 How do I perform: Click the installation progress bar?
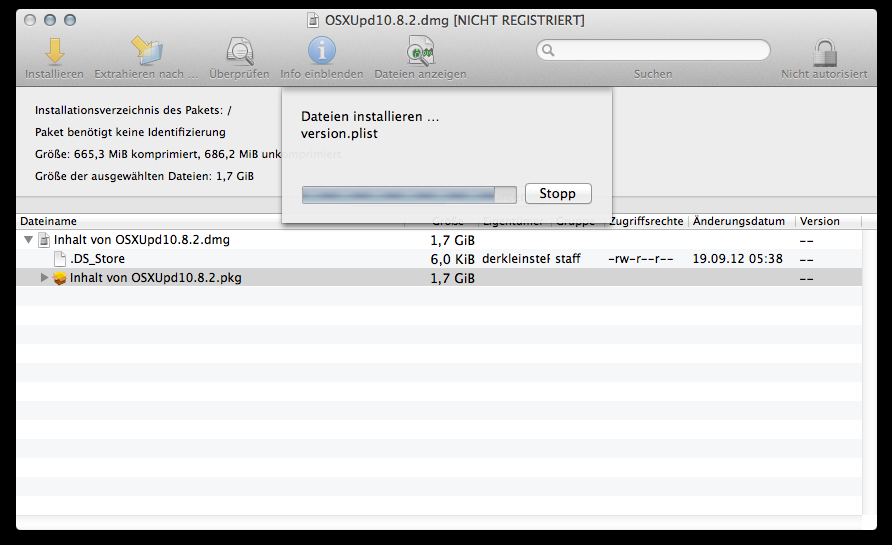click(x=409, y=195)
